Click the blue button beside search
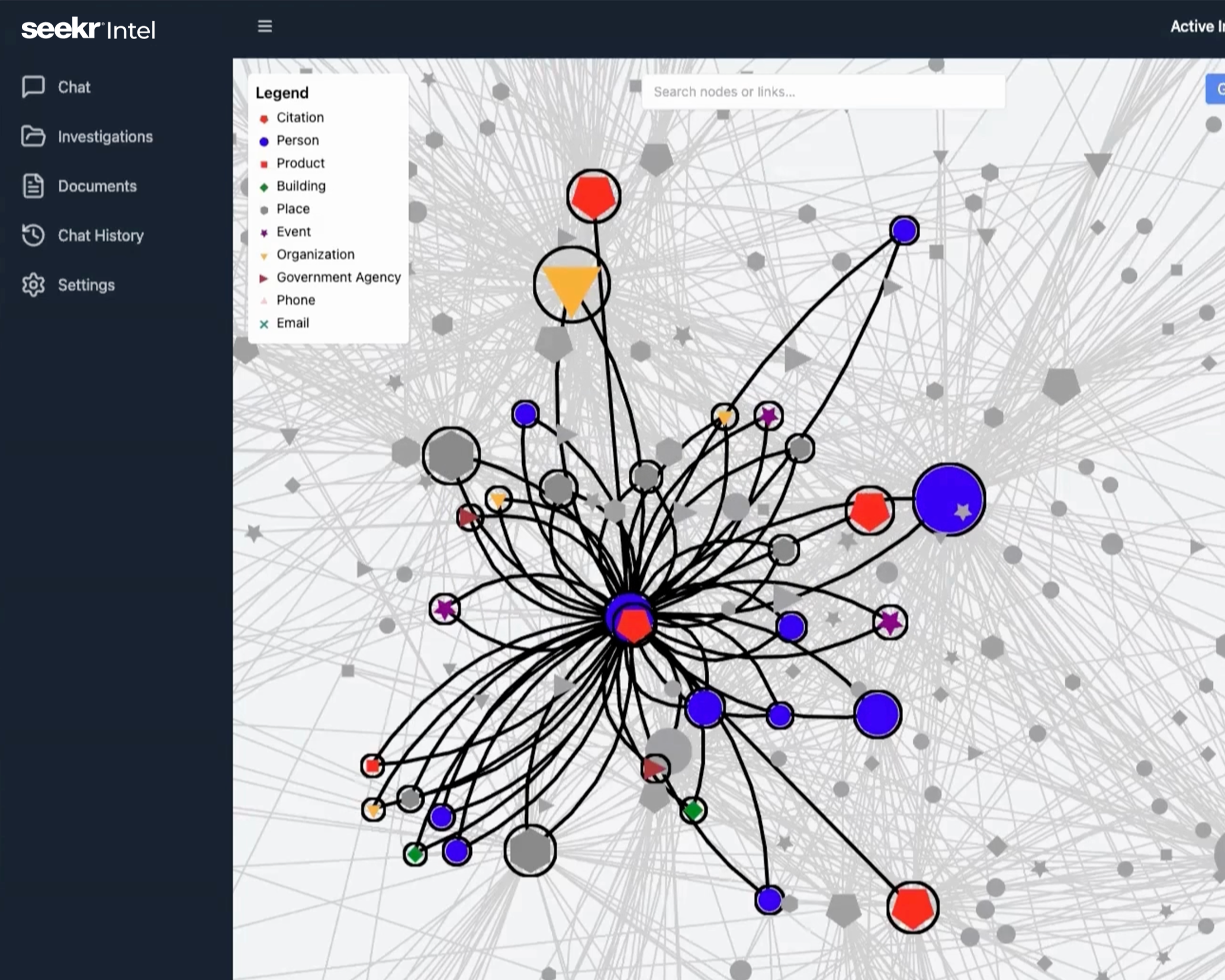This screenshot has width=1225, height=980. coord(1216,89)
